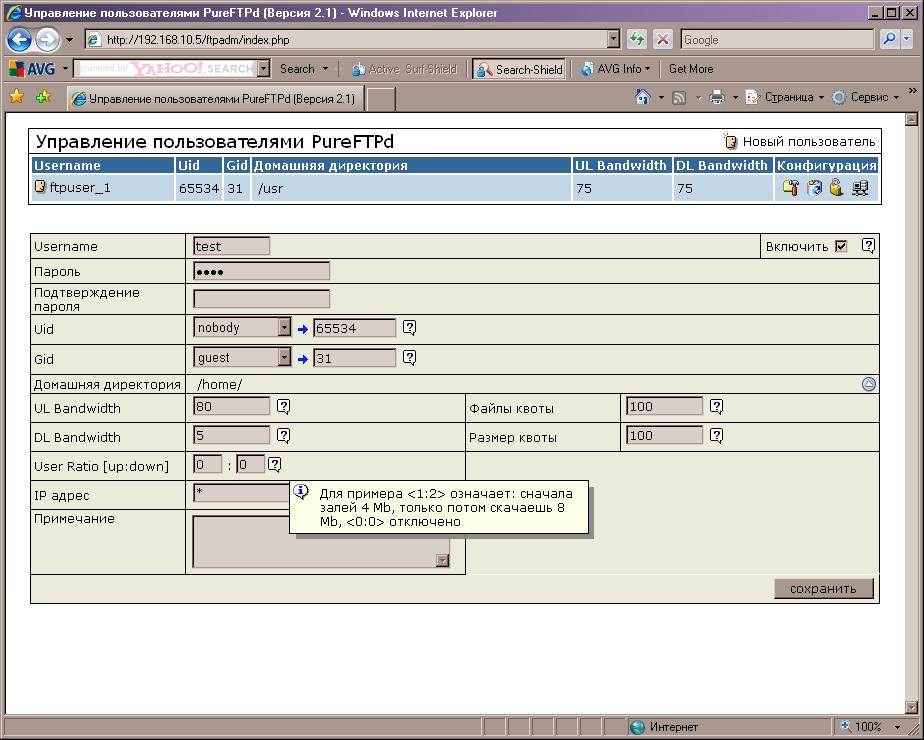Viewport: 924px width, 740px height.
Task: Click the vertical page scrollbar down arrow
Action: tap(911, 706)
